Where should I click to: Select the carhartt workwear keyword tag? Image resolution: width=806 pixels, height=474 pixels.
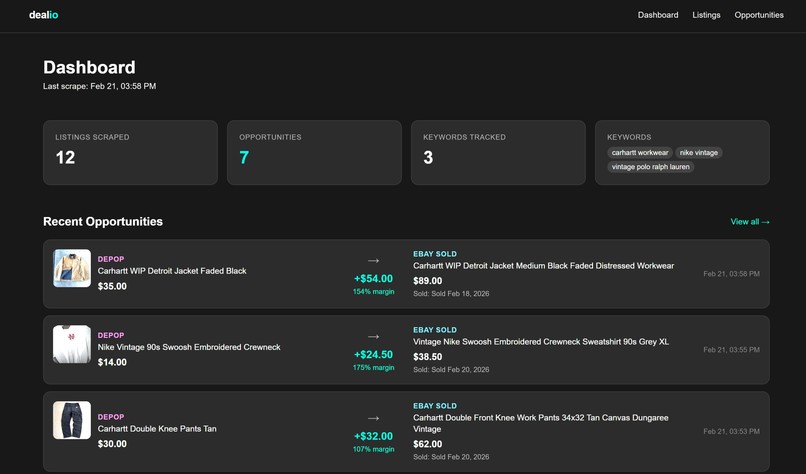coord(640,153)
